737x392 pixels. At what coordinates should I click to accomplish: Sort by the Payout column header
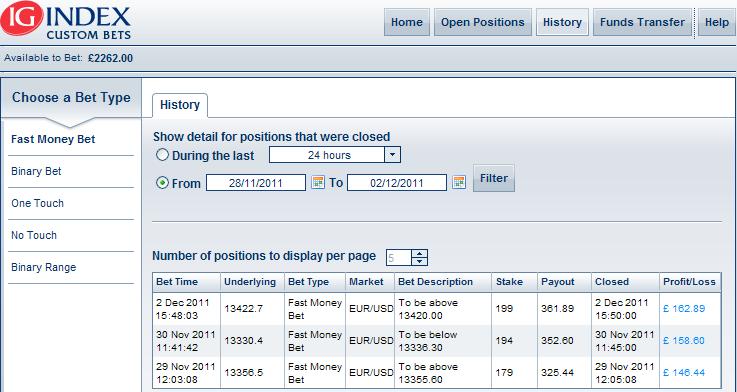pos(564,282)
